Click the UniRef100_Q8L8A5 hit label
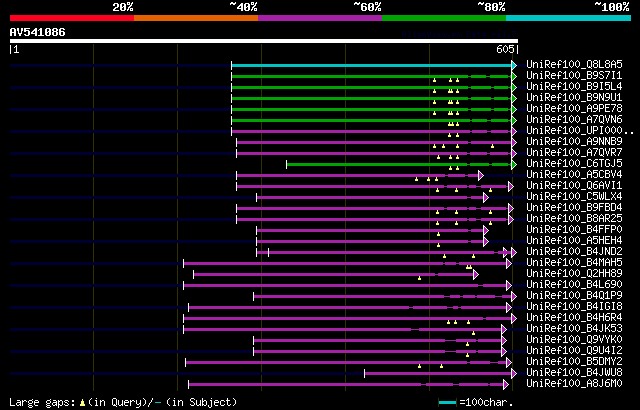This screenshot has width=640, height=410. point(574,64)
